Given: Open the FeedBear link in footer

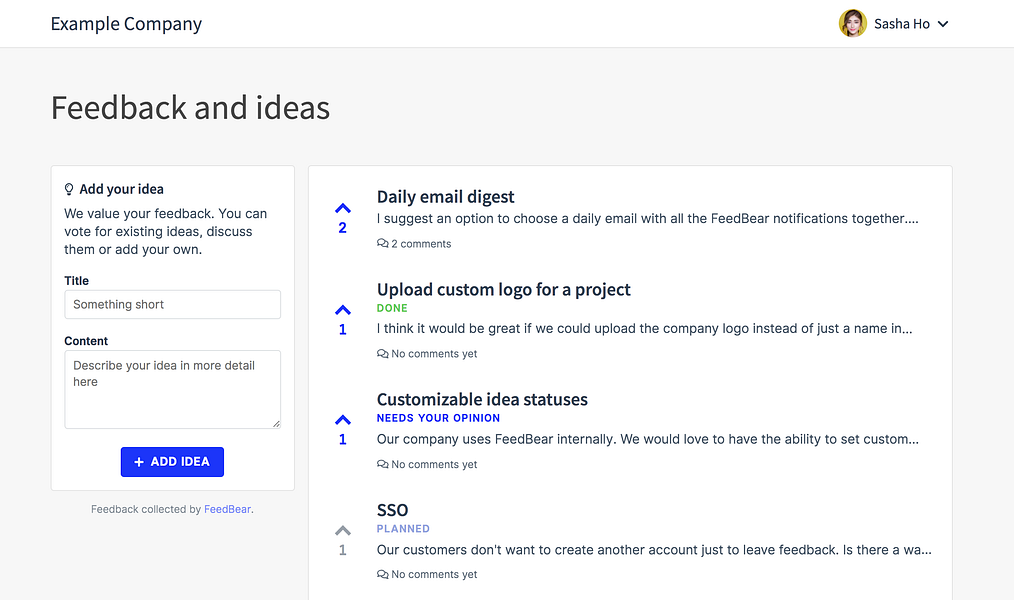Looking at the screenshot, I should (x=228, y=509).
